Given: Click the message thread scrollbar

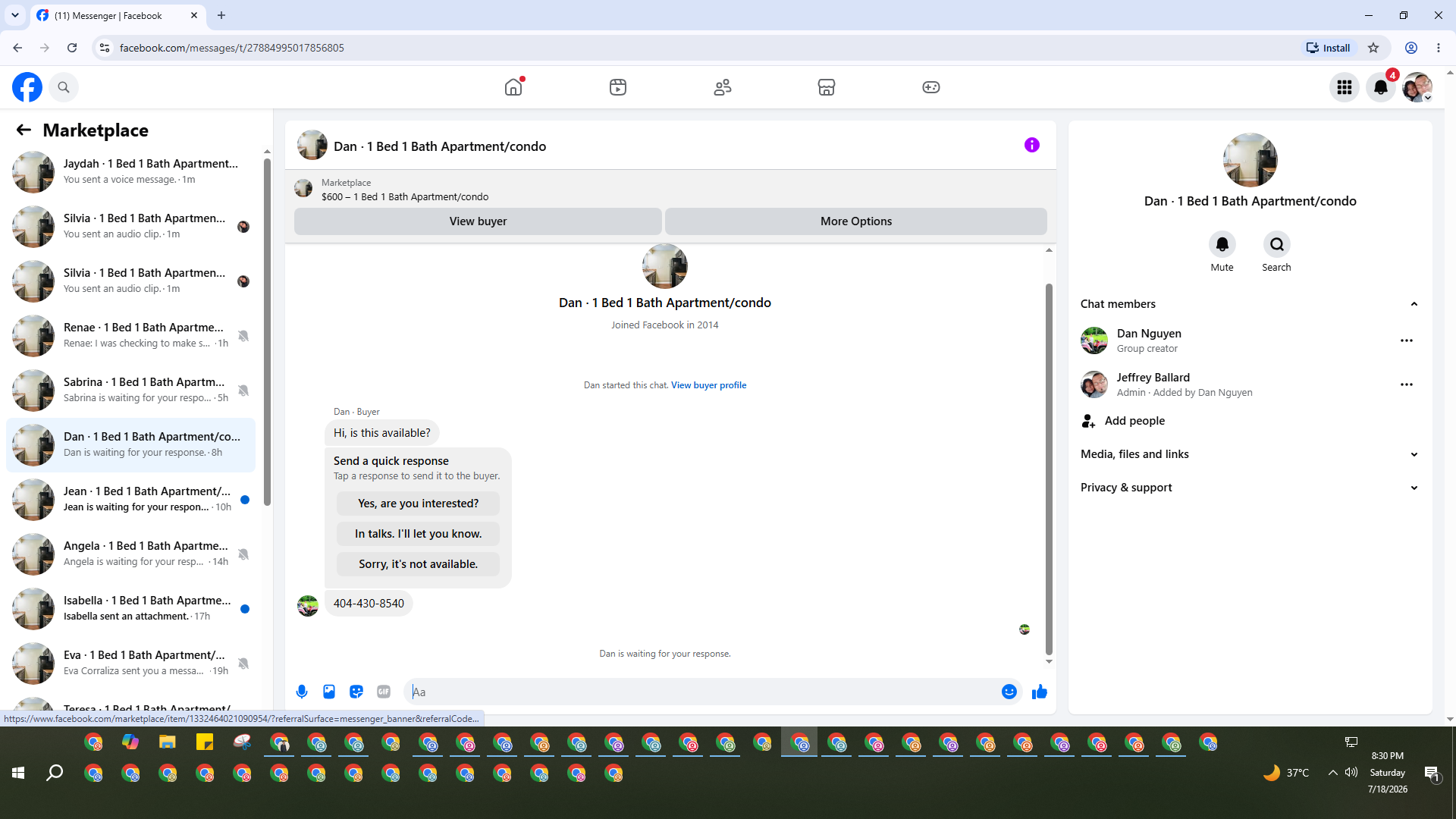Looking at the screenshot, I should pos(1049,469).
